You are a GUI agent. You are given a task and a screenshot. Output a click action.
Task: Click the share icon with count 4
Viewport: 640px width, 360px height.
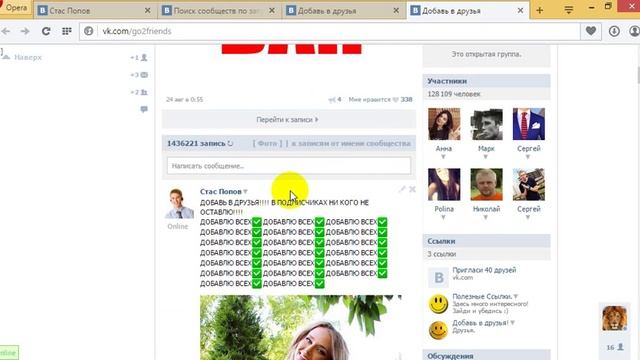[335, 99]
